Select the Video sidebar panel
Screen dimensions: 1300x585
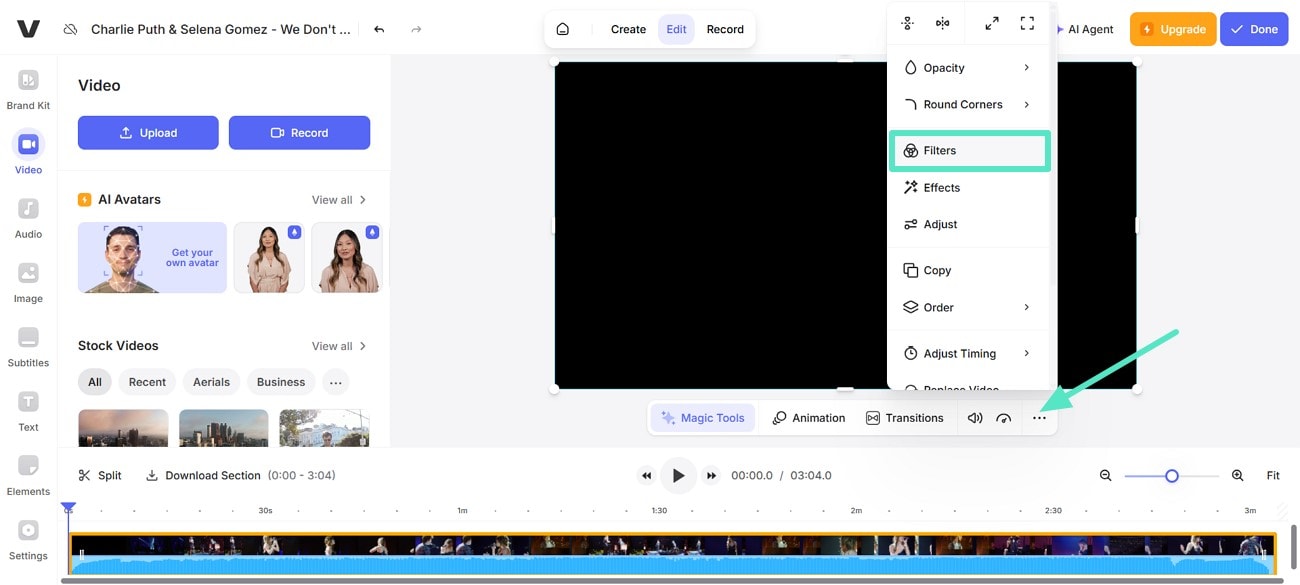(x=28, y=153)
